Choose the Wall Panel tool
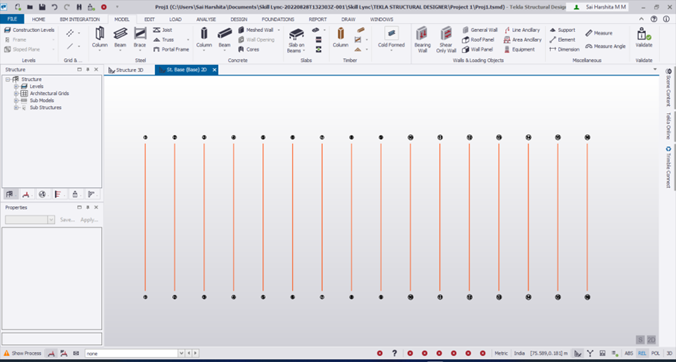Screen dimensions: 676x362 click(x=477, y=49)
